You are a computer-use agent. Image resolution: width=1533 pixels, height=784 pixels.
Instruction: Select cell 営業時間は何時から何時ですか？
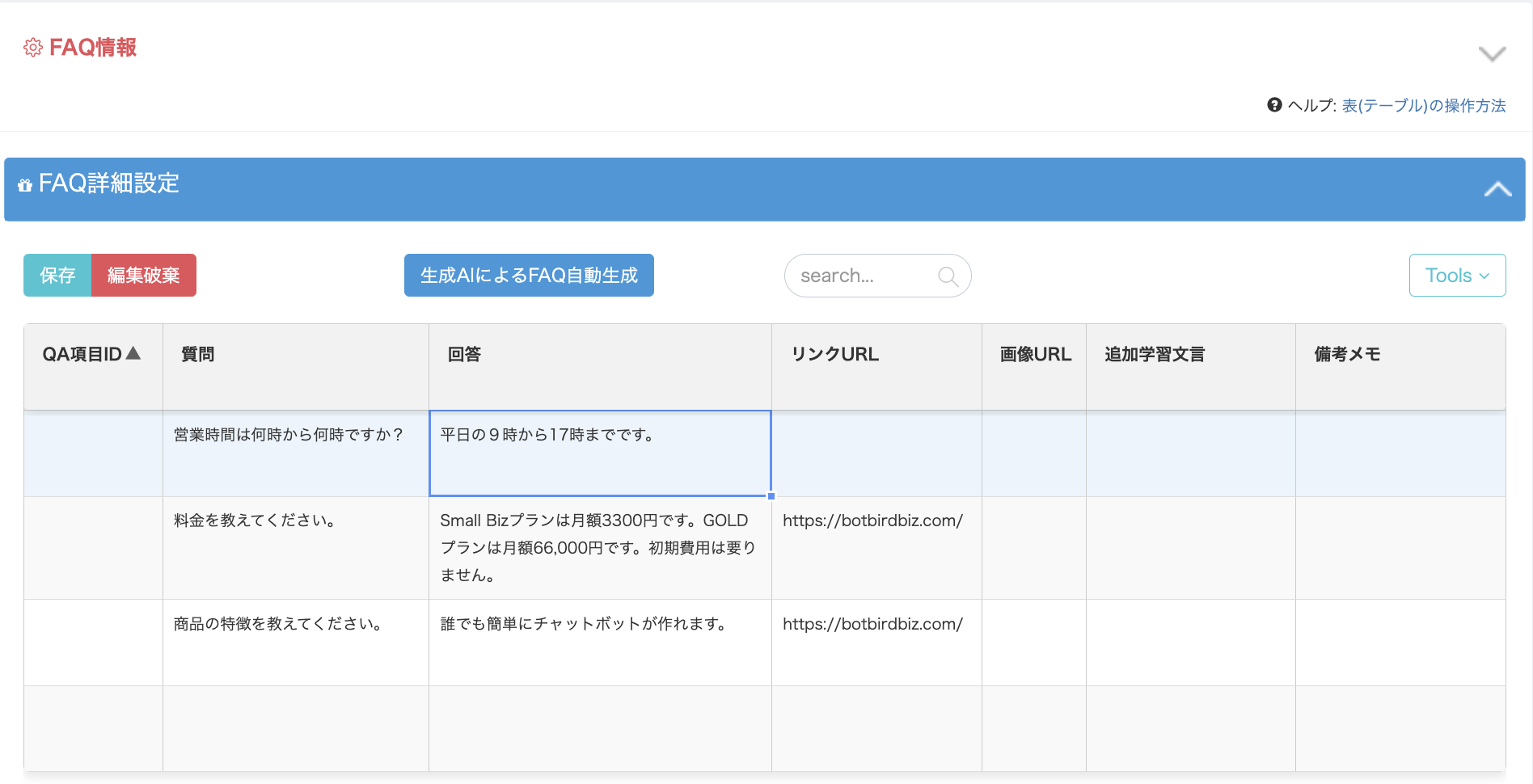click(x=295, y=453)
